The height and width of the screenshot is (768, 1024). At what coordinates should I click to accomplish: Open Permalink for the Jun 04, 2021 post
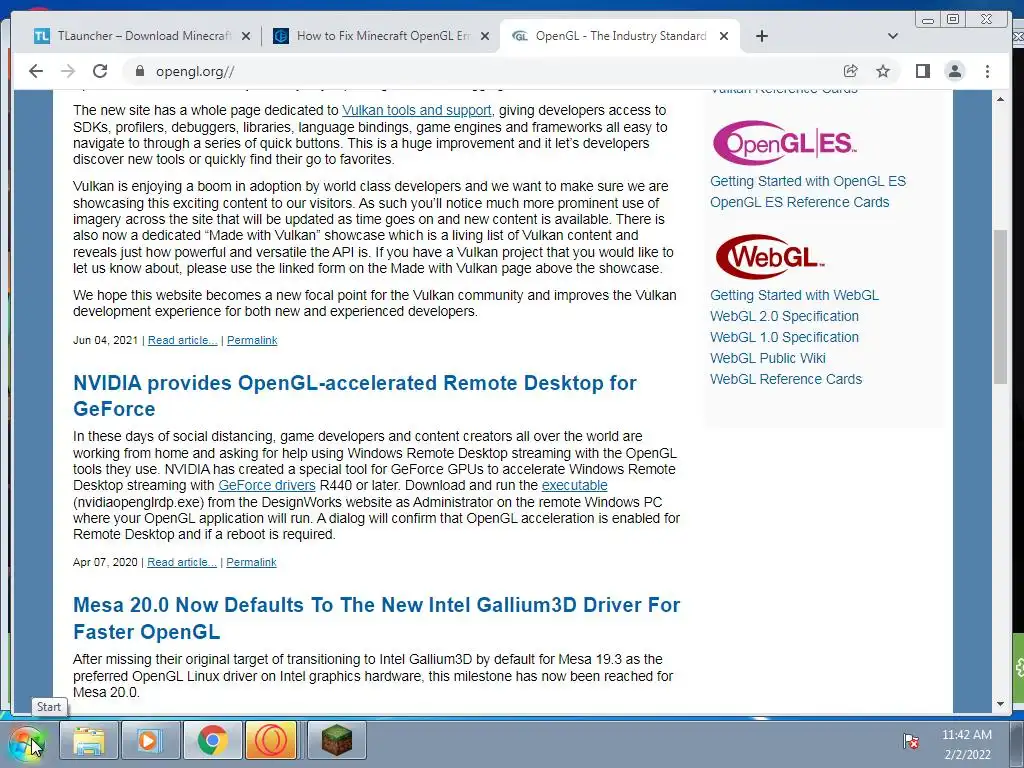[x=252, y=340]
